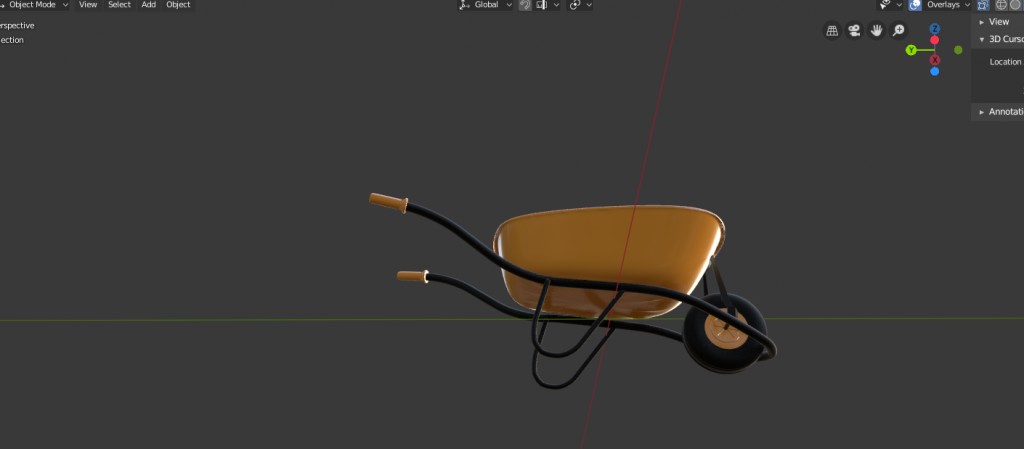Open the Object menu
The image size is (1024, 449).
178,5
